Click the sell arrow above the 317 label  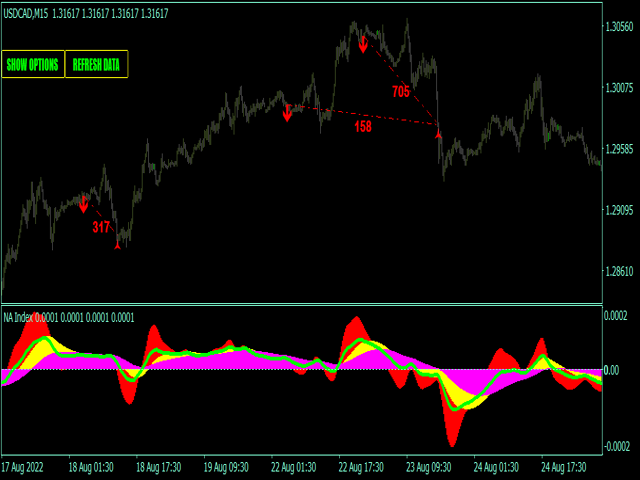(x=84, y=204)
